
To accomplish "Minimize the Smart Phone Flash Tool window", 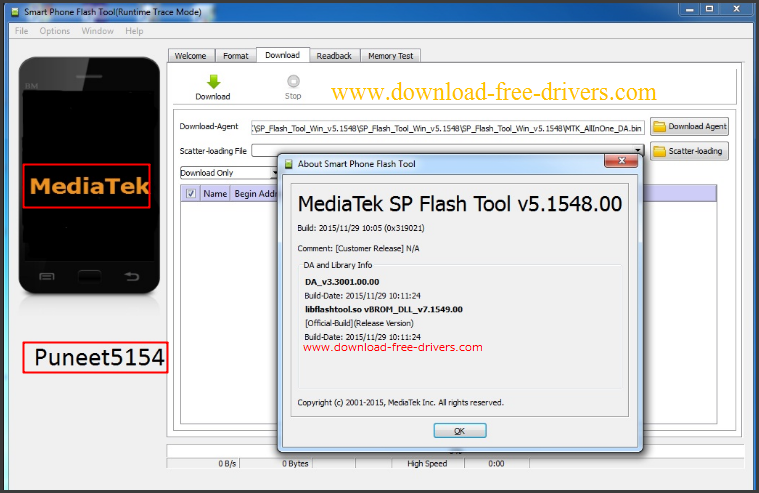I will click(689, 9).
